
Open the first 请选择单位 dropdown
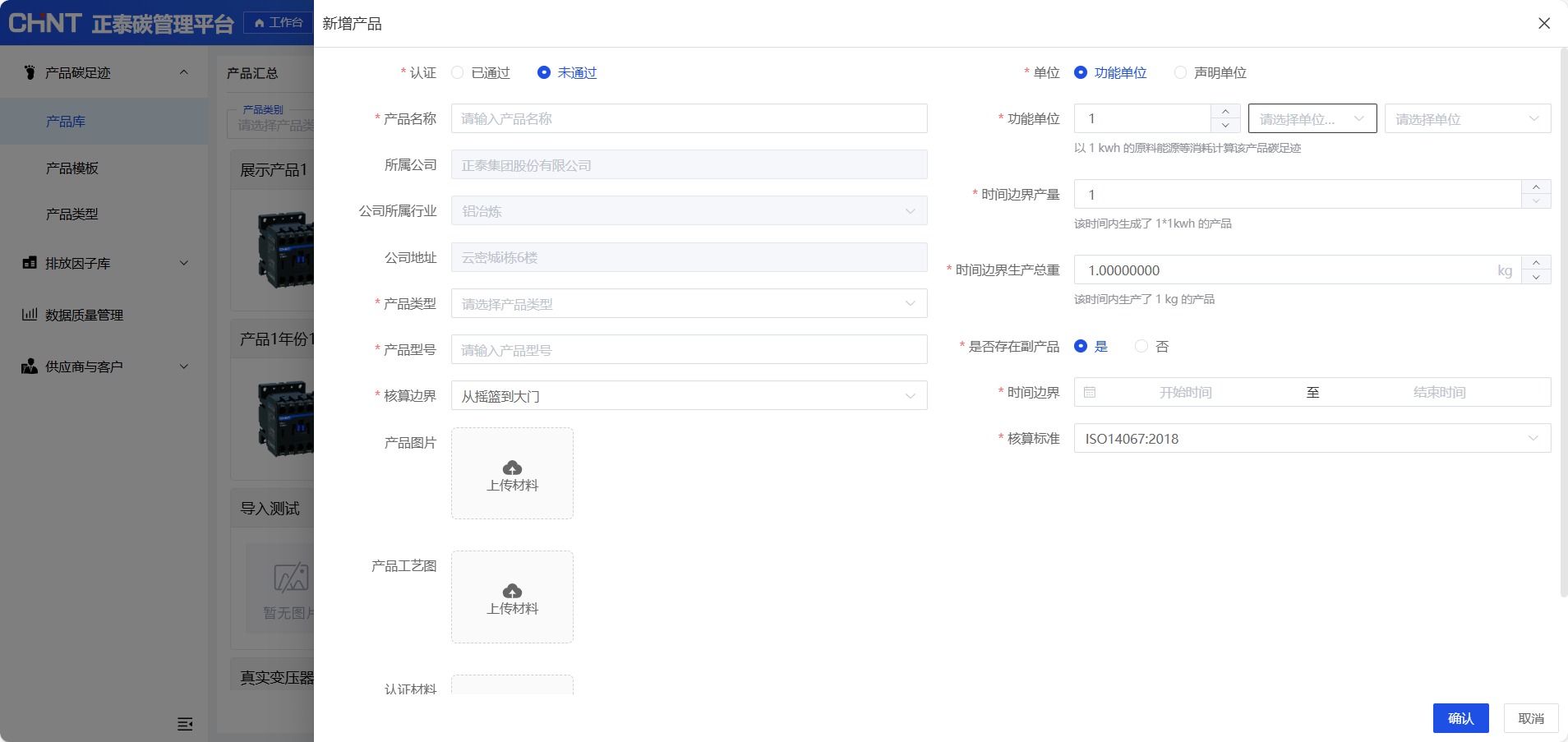tap(1312, 118)
